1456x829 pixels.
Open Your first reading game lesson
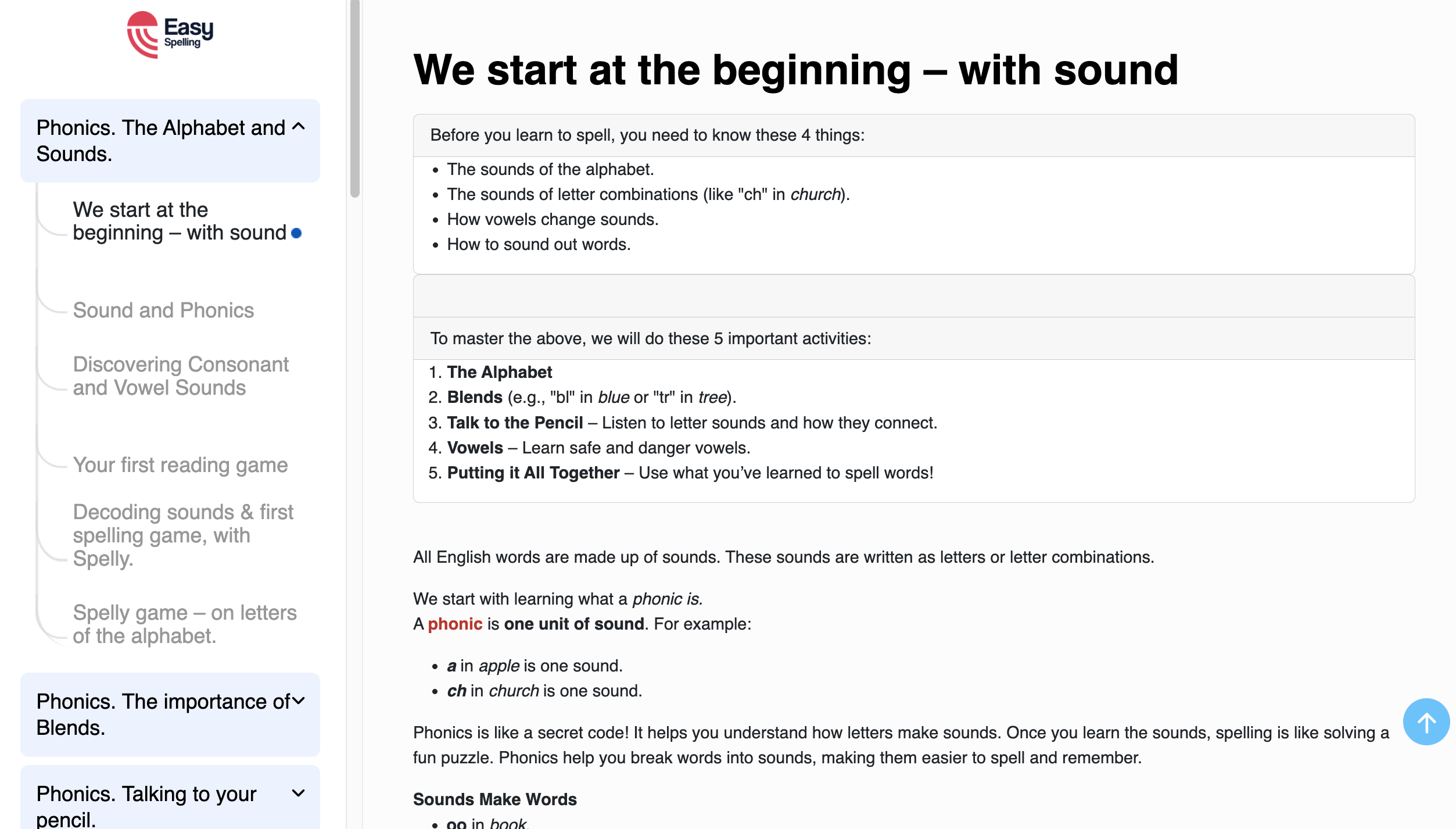180,464
